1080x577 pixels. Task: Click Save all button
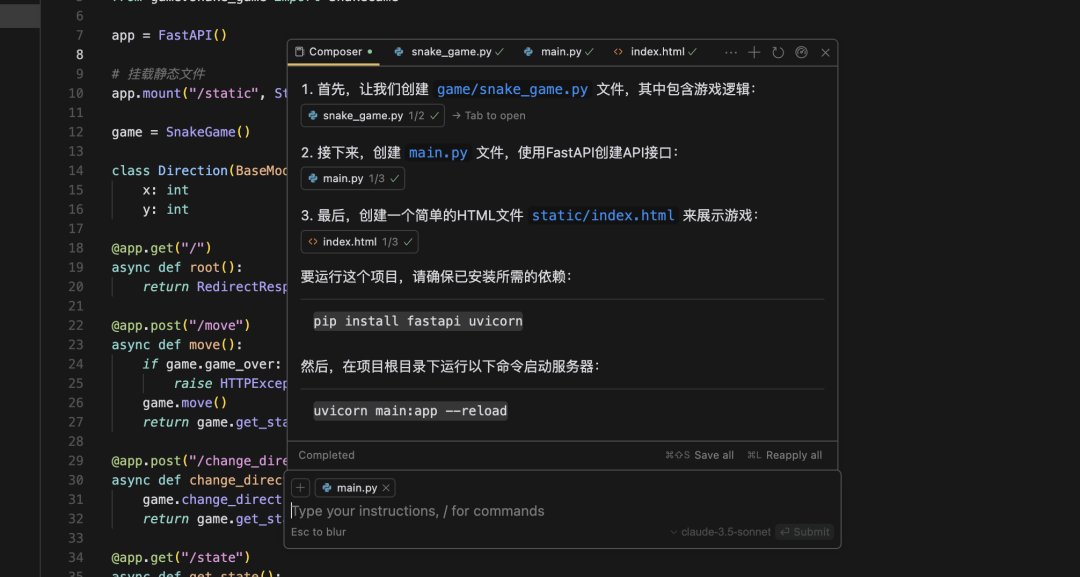coord(699,455)
